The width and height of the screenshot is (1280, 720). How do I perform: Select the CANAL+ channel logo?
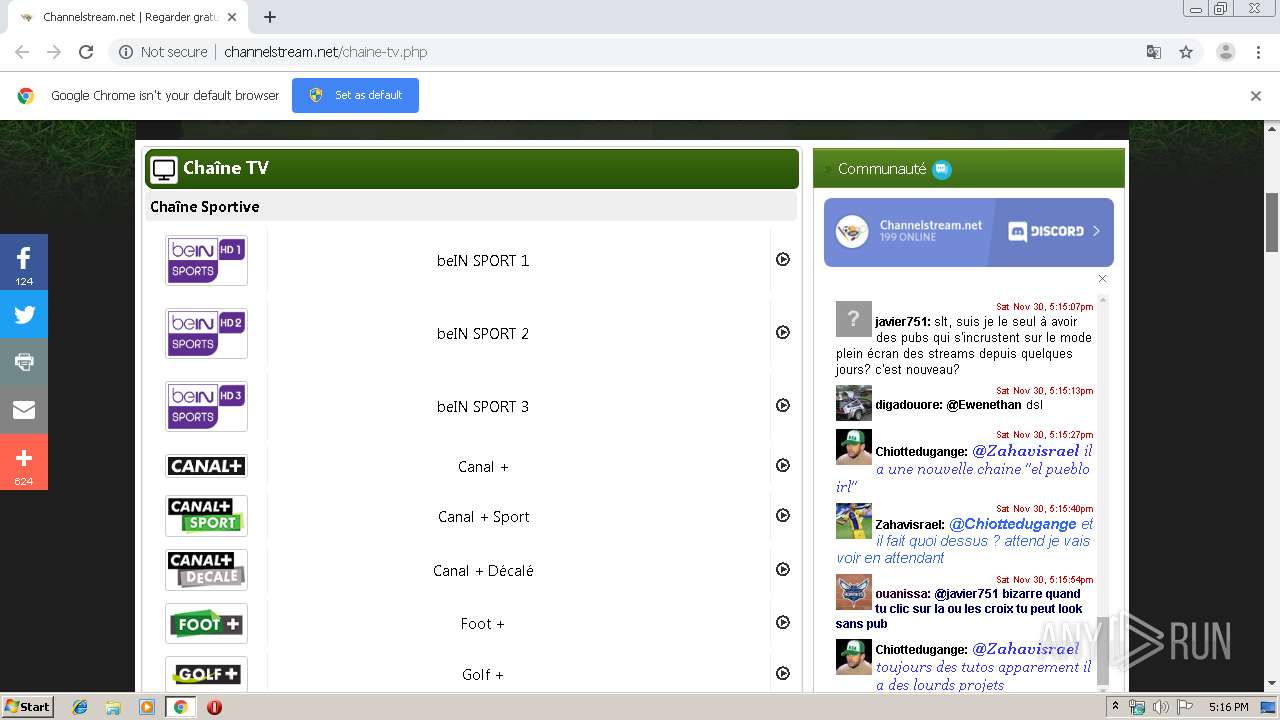coord(206,466)
